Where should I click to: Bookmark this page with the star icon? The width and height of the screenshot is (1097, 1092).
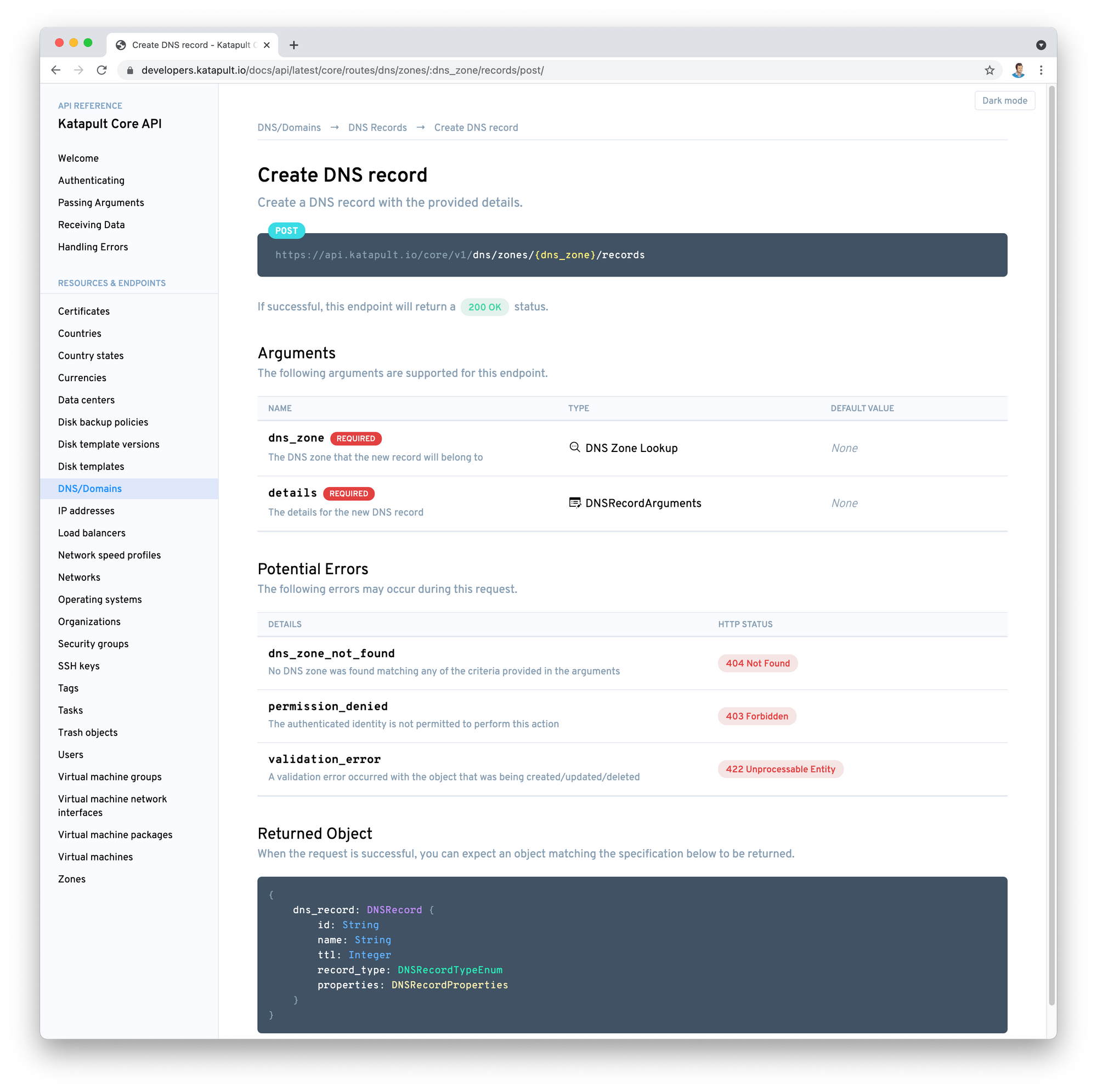pyautogui.click(x=989, y=70)
